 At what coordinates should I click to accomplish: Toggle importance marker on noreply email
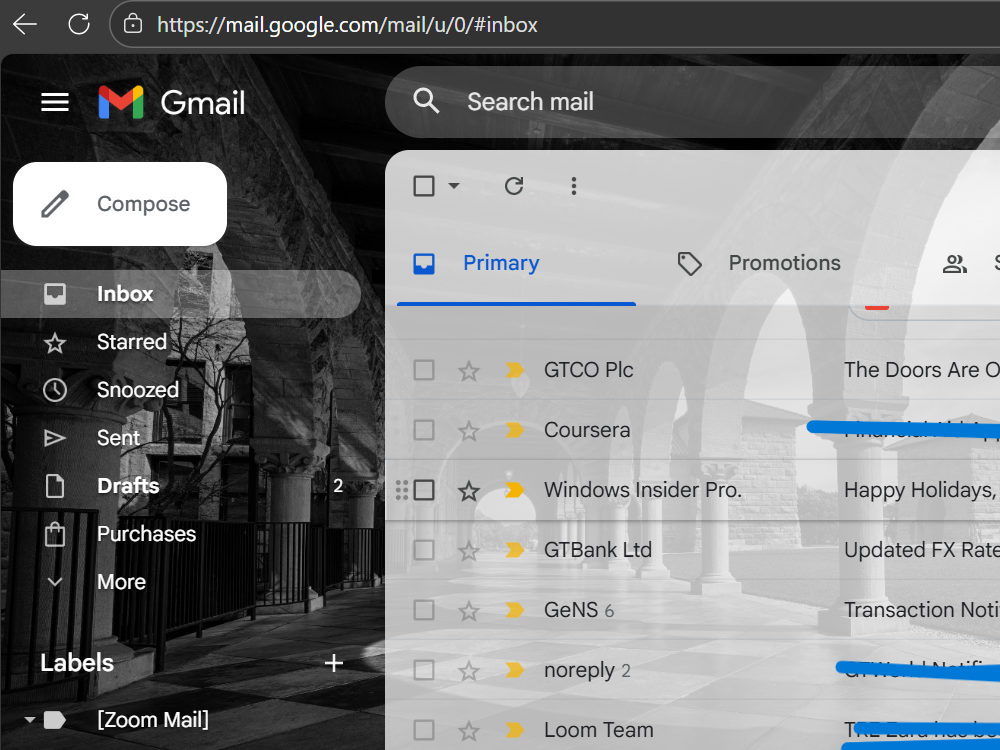pos(514,670)
